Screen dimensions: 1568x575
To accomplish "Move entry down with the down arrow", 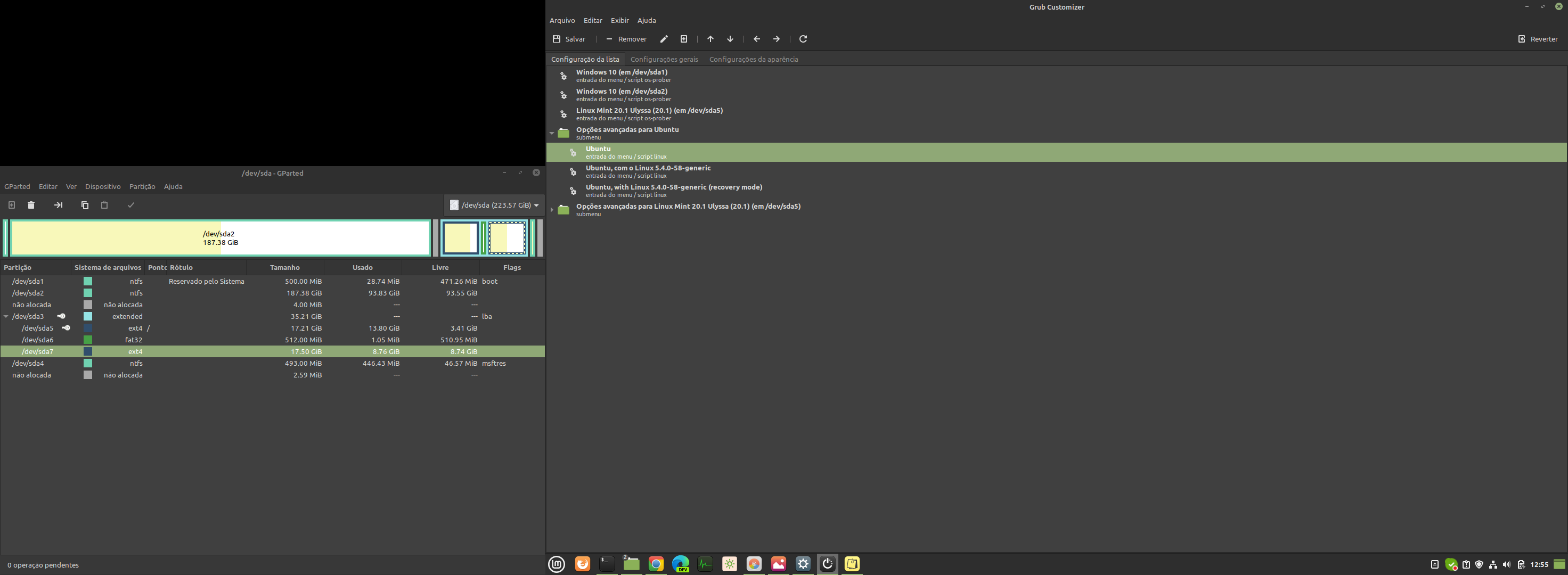I will click(730, 39).
